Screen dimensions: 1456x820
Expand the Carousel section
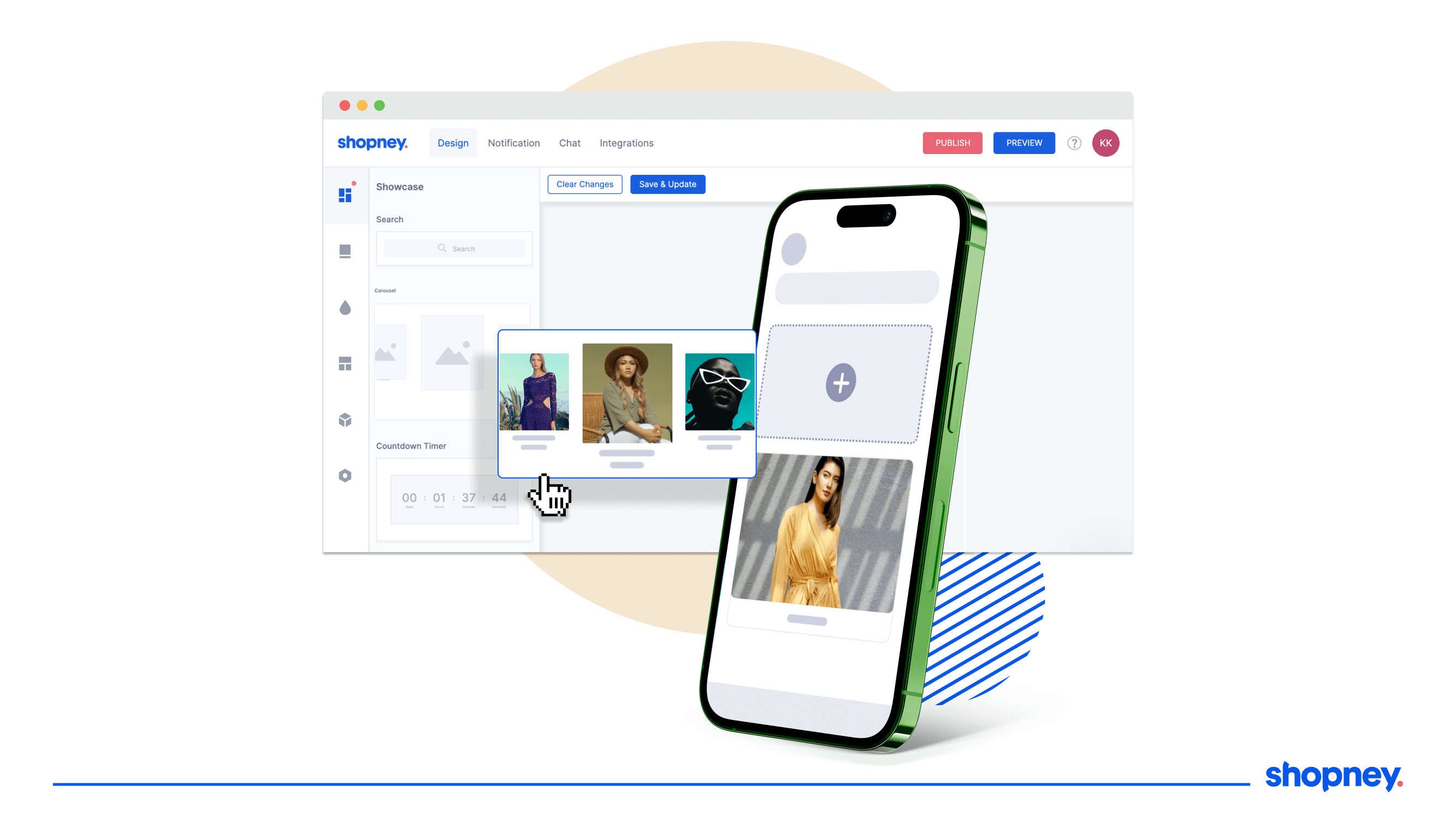coord(385,290)
